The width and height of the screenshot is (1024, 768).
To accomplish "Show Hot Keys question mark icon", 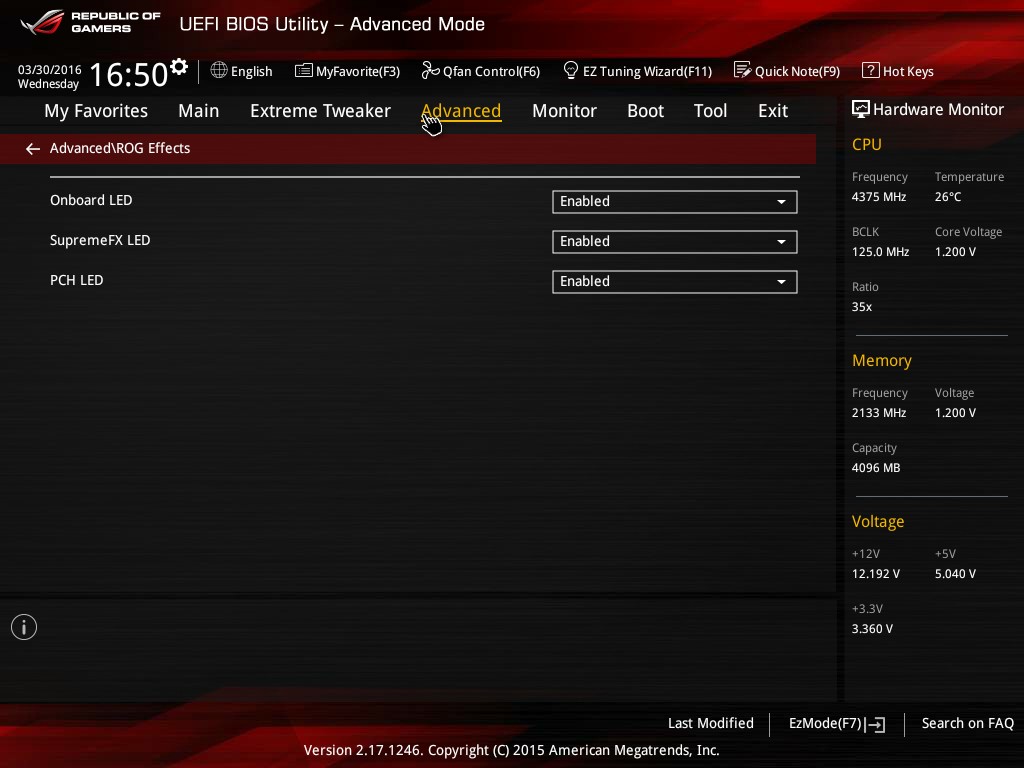I will click(x=871, y=70).
